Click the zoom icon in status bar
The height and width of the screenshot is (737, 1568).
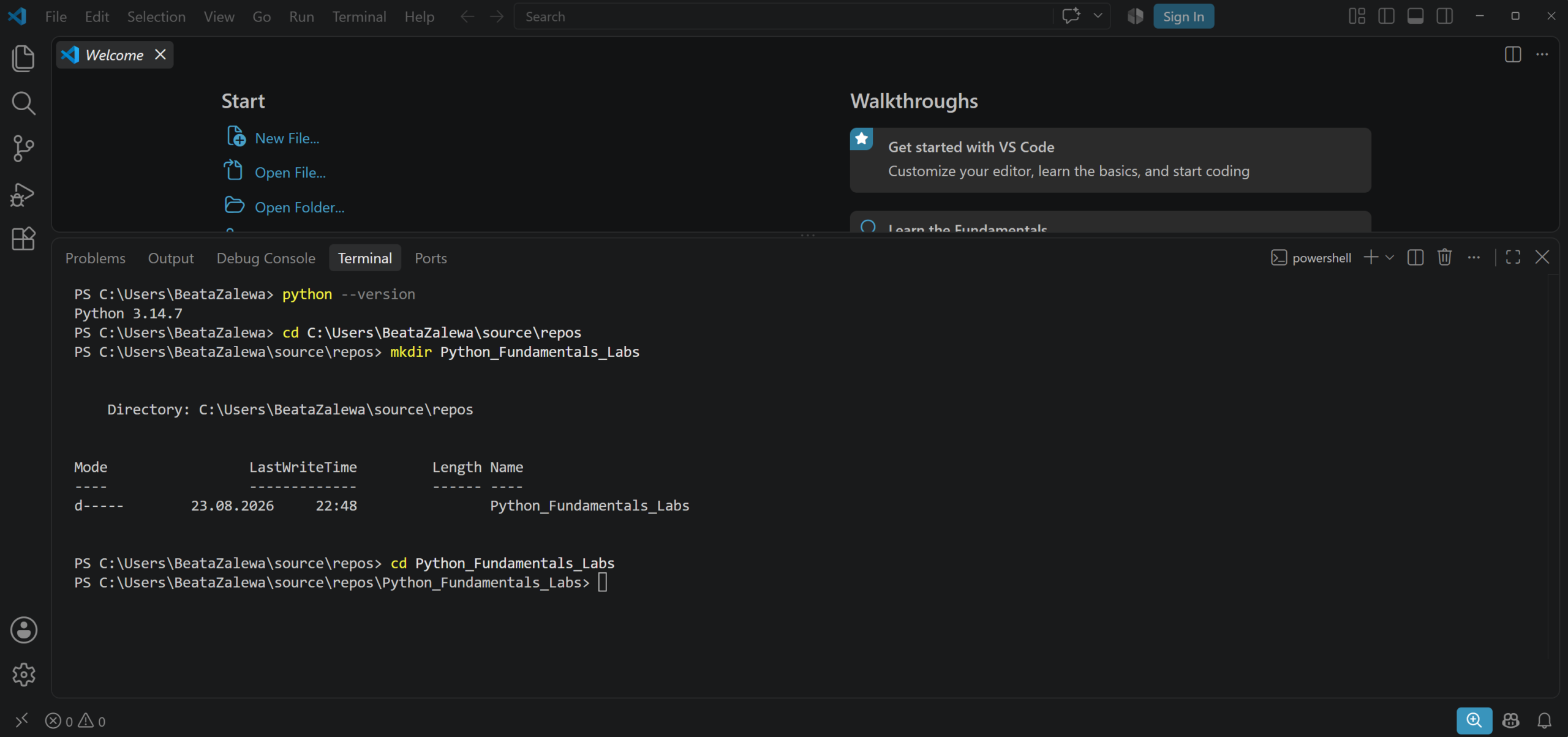point(1474,720)
